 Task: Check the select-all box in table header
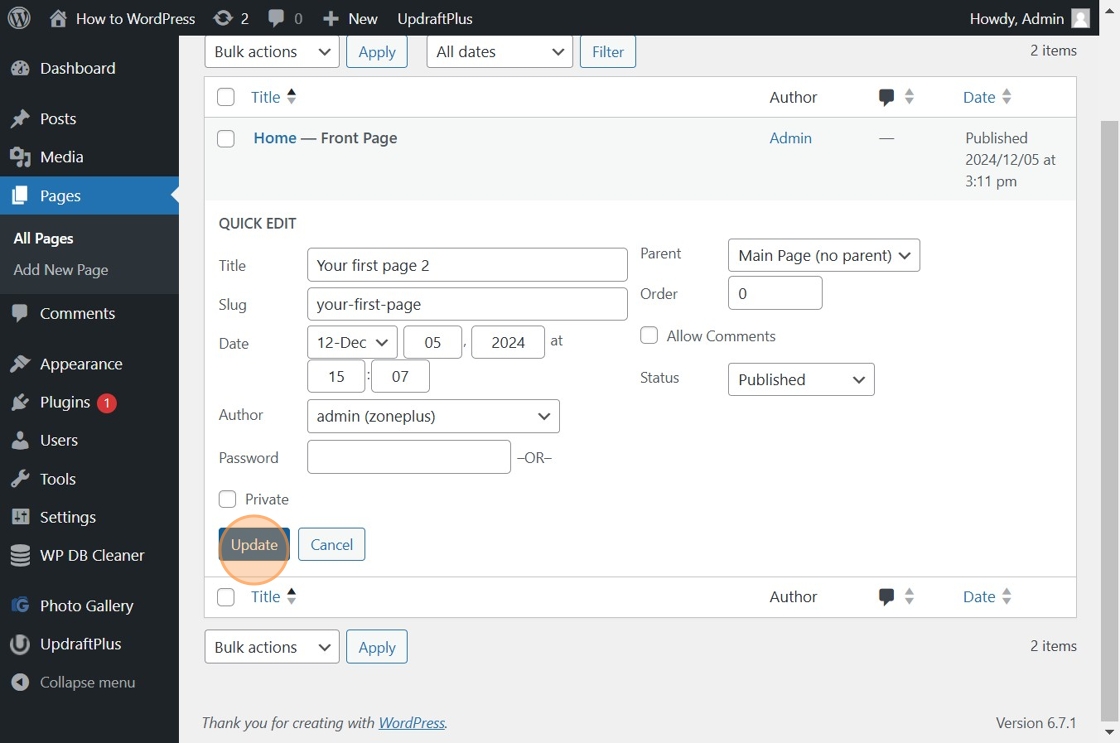point(226,97)
